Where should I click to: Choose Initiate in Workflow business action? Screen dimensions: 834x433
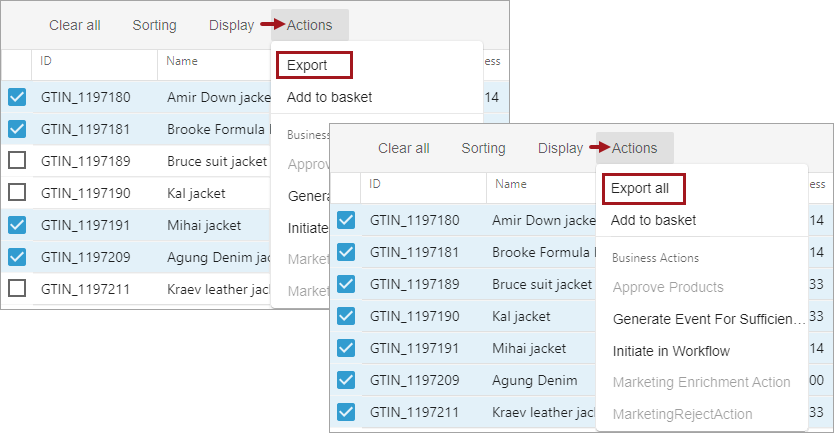pos(671,351)
